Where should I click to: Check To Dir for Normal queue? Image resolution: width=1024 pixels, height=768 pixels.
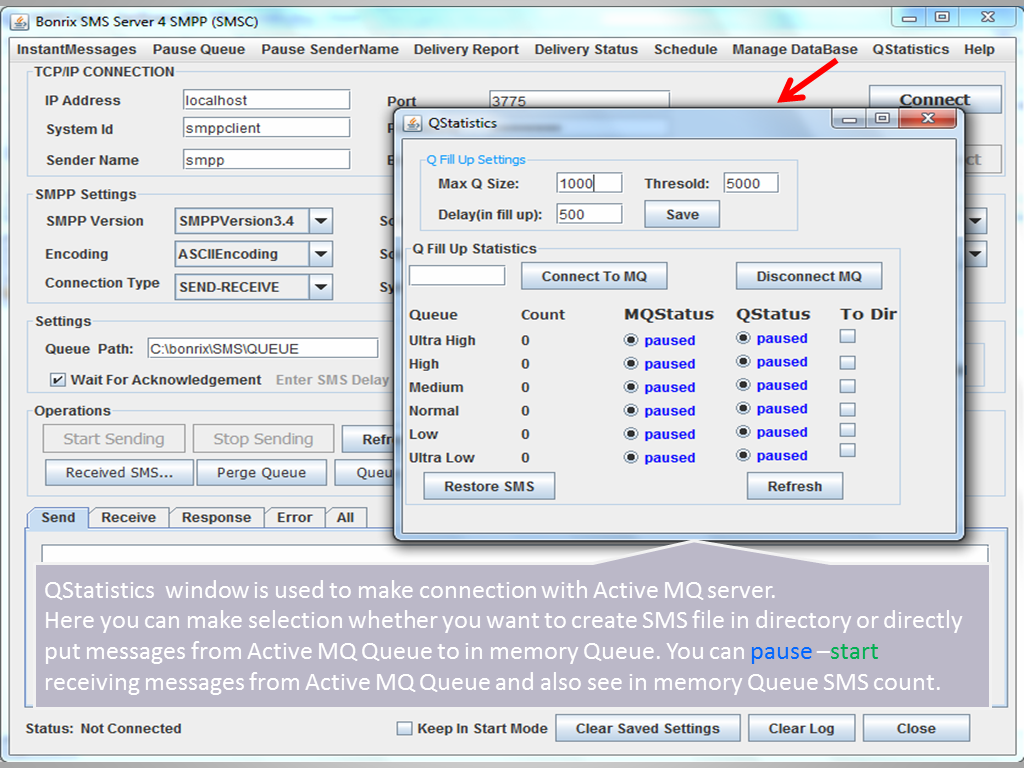848,409
